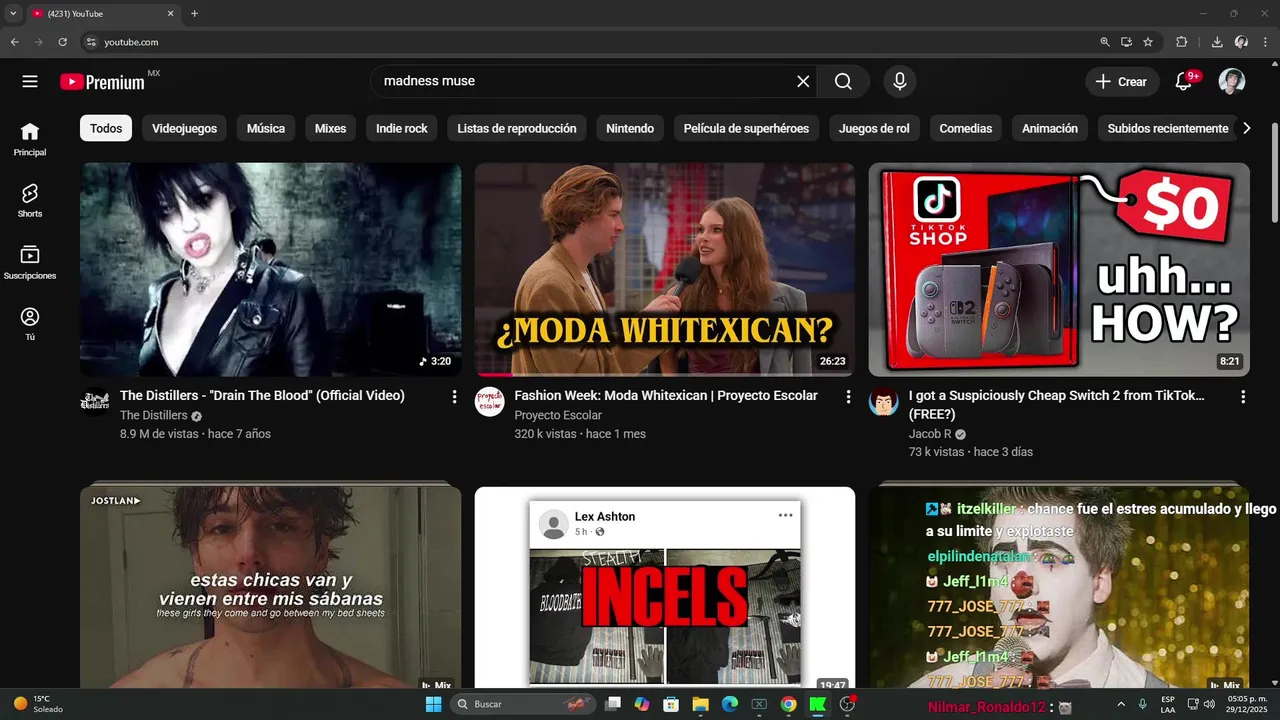Open the account avatar menu
Screen dimensions: 1280x720
(x=1232, y=82)
